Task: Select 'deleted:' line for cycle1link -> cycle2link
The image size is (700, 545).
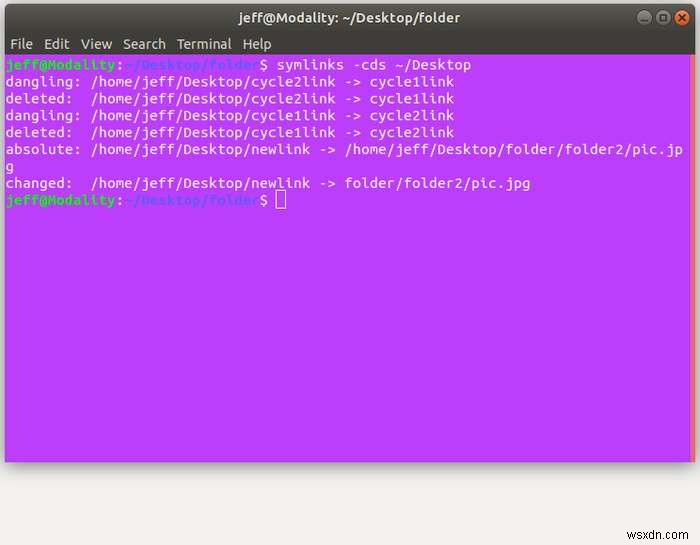Action: tap(230, 133)
